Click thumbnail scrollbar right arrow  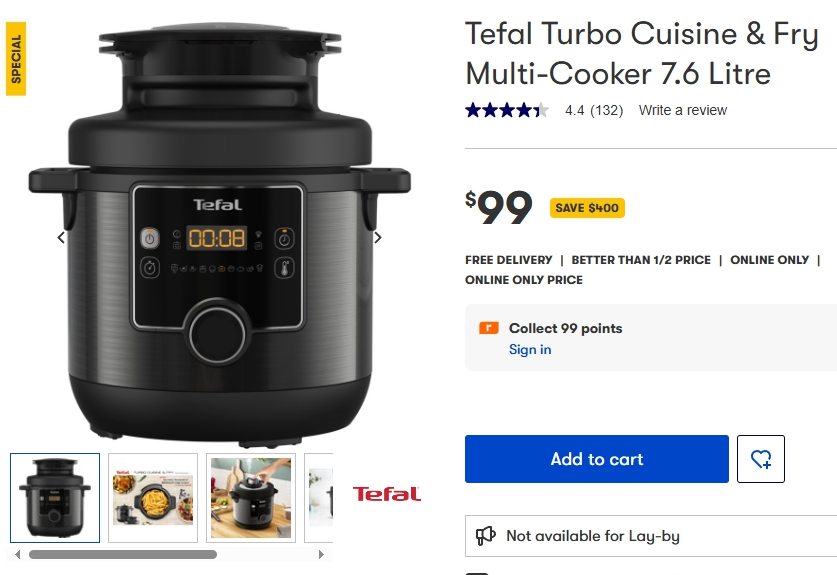321,554
